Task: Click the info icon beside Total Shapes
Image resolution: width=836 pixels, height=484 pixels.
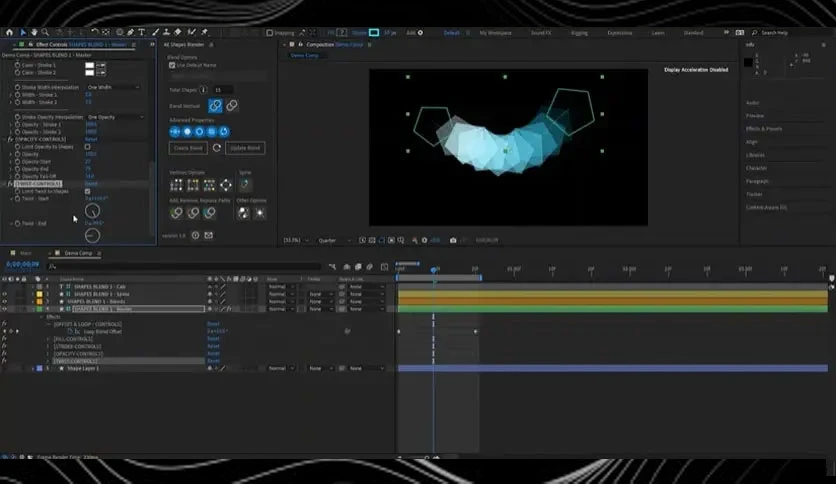Action: click(x=203, y=90)
